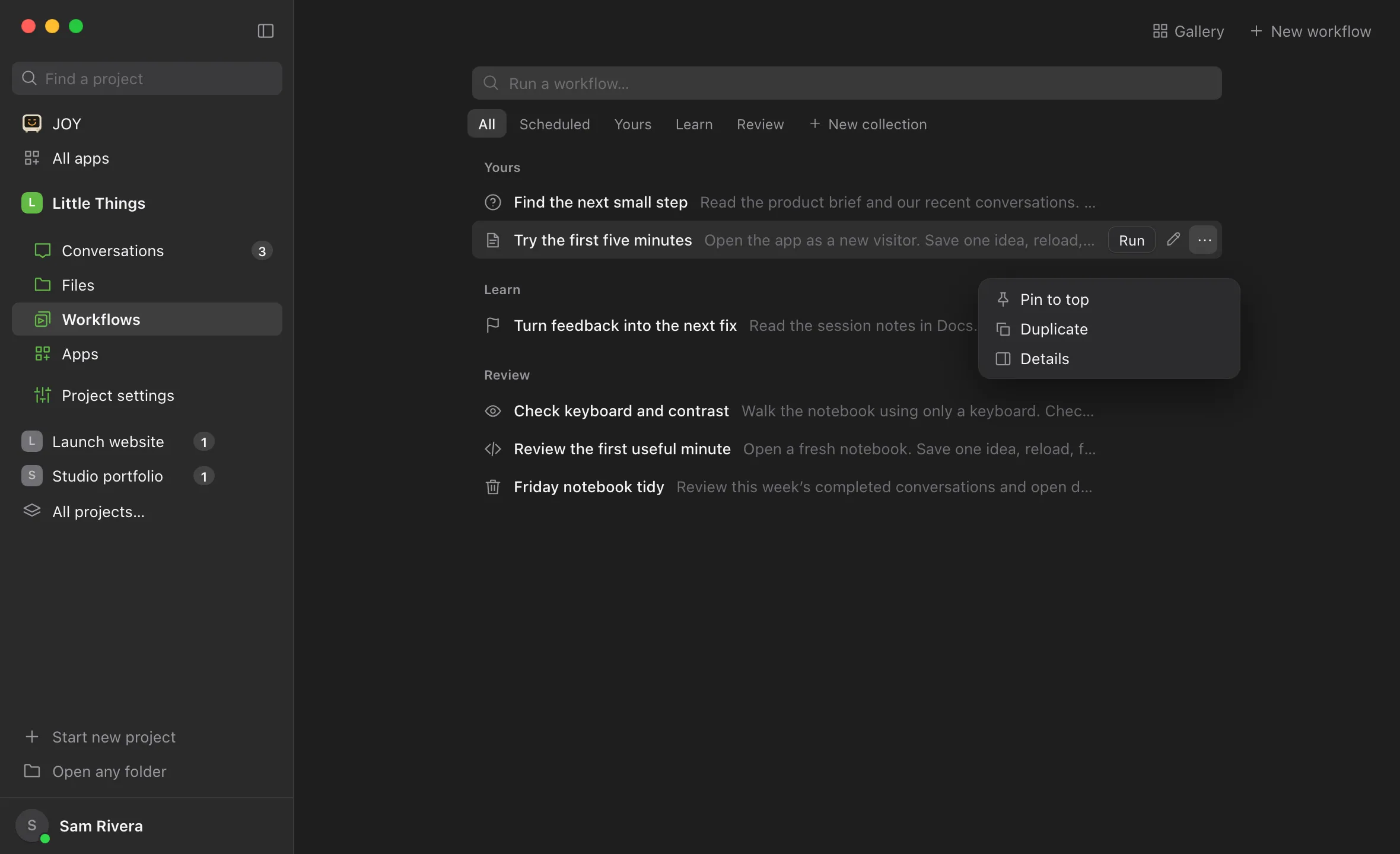Screen dimensions: 1400x854
Task: Open the All apps entry in the sidebar
Action: click(x=147, y=158)
